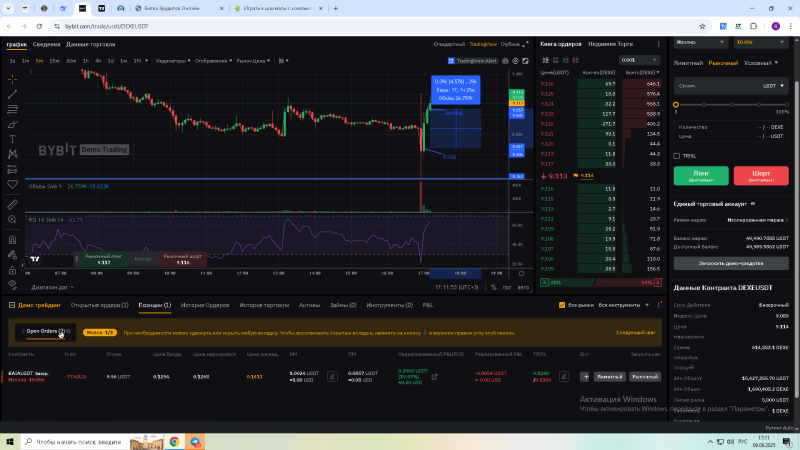Open 'История Ордеров' tab
This screenshot has height=450, width=800.
(205, 305)
